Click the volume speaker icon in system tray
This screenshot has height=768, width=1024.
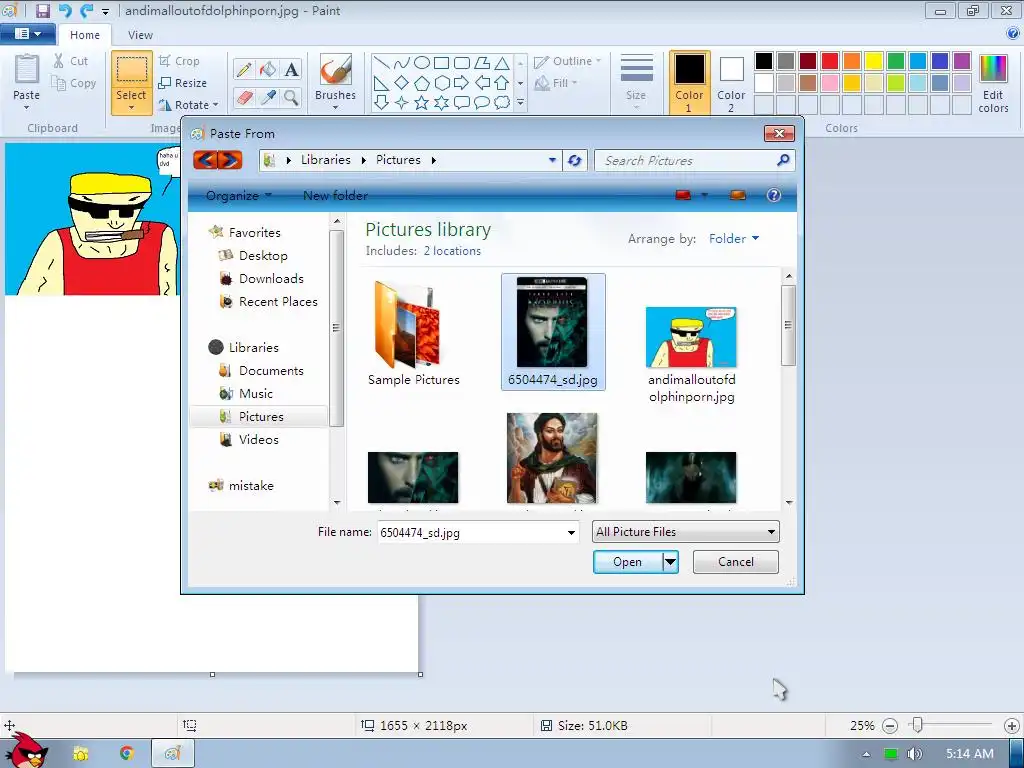(x=914, y=754)
